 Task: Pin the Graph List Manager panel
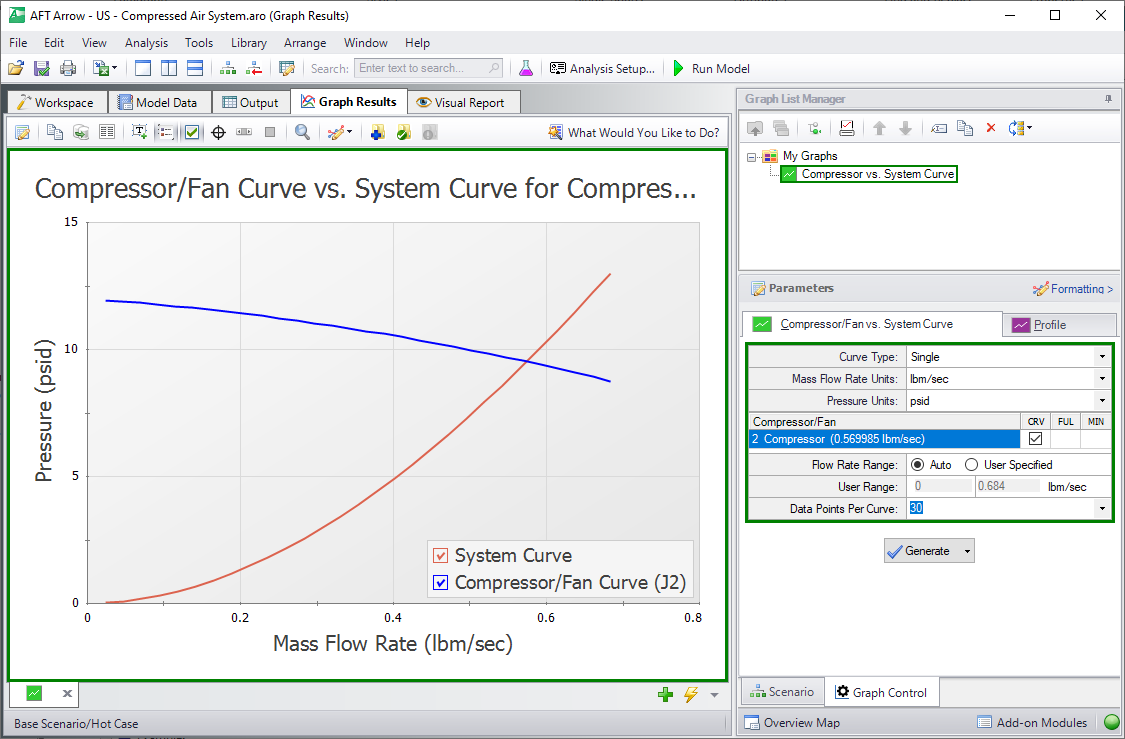click(1108, 99)
